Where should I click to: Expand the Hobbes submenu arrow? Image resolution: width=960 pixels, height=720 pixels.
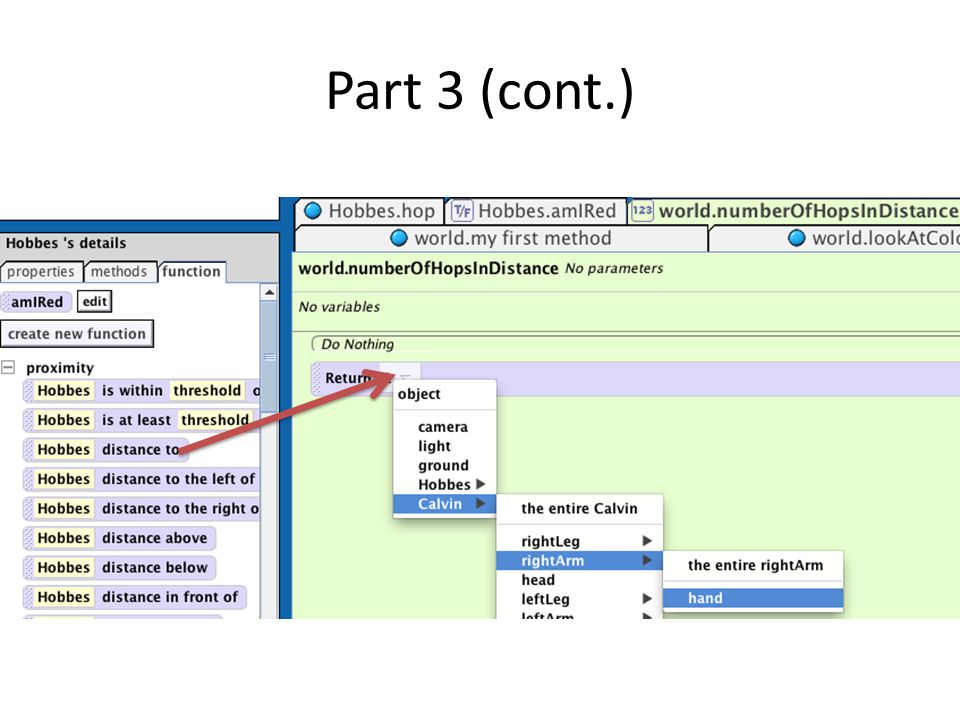tap(481, 484)
